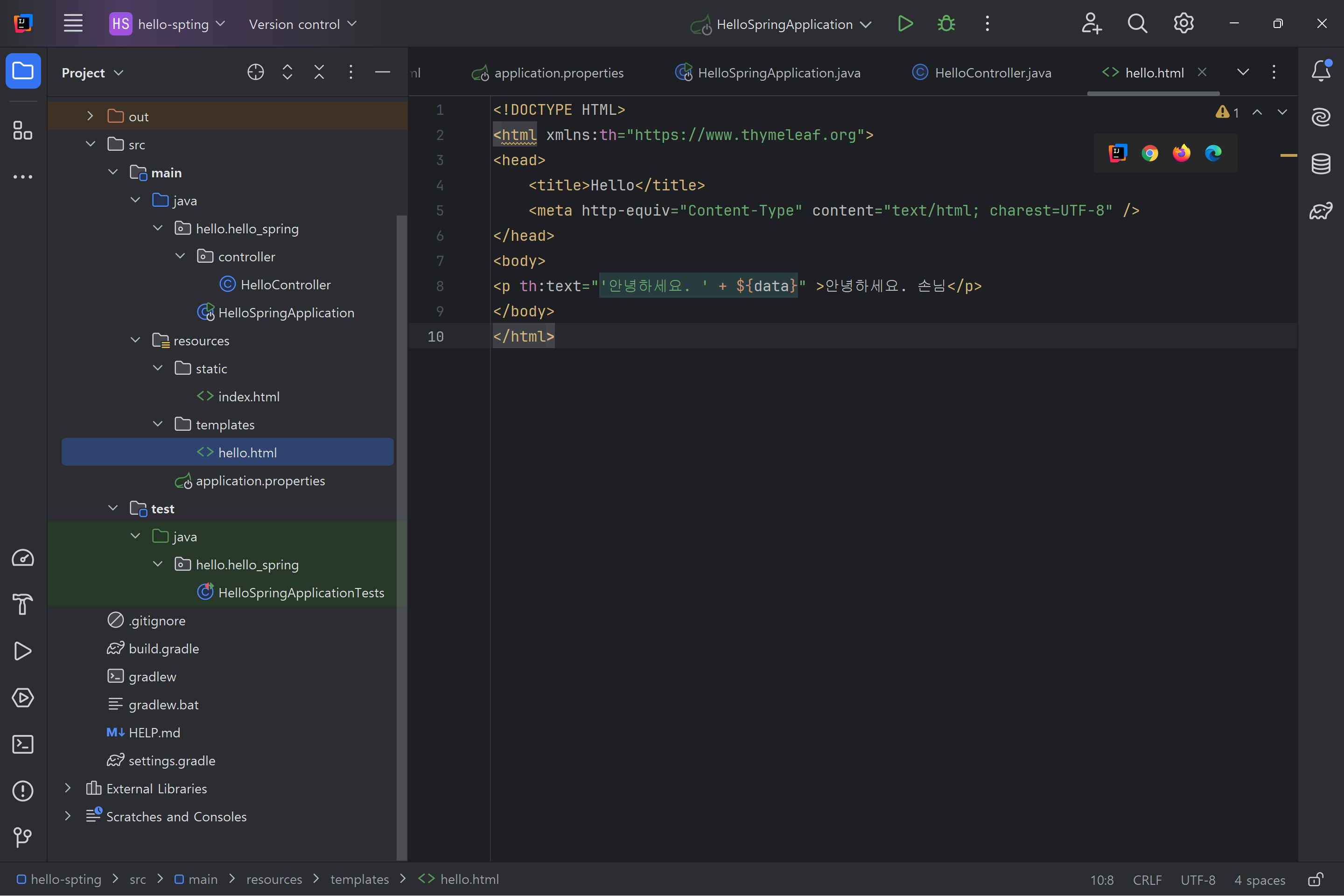
Task: Open the Run tool window in left bar
Action: pyautogui.click(x=23, y=651)
